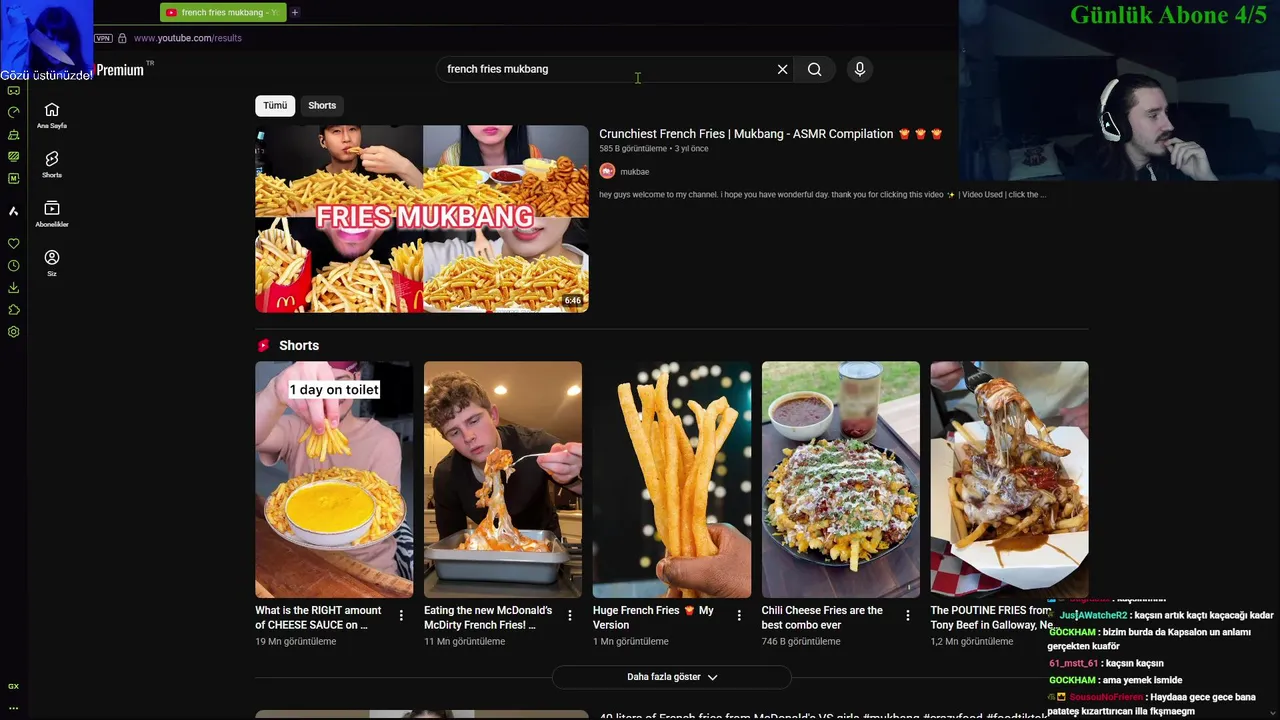
Task: Open history clock icon in browser sidebar
Action: [13, 265]
